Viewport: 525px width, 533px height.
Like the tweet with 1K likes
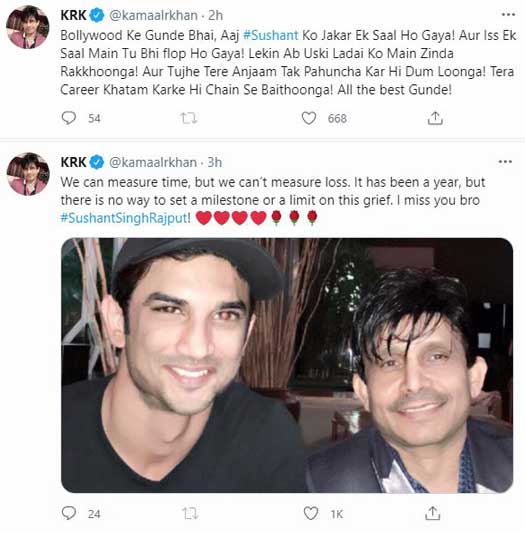[x=310, y=513]
